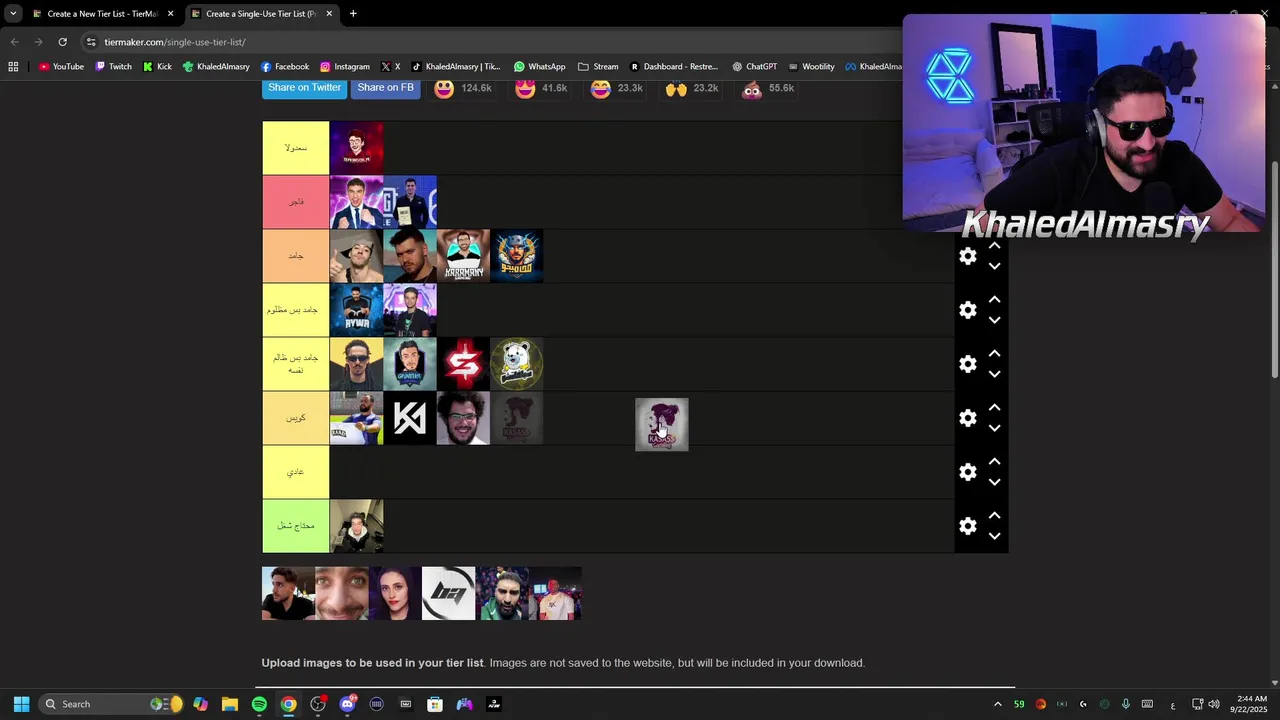1280x720 pixels.
Task: Close the Create a New Tier List tab
Action: [170, 14]
